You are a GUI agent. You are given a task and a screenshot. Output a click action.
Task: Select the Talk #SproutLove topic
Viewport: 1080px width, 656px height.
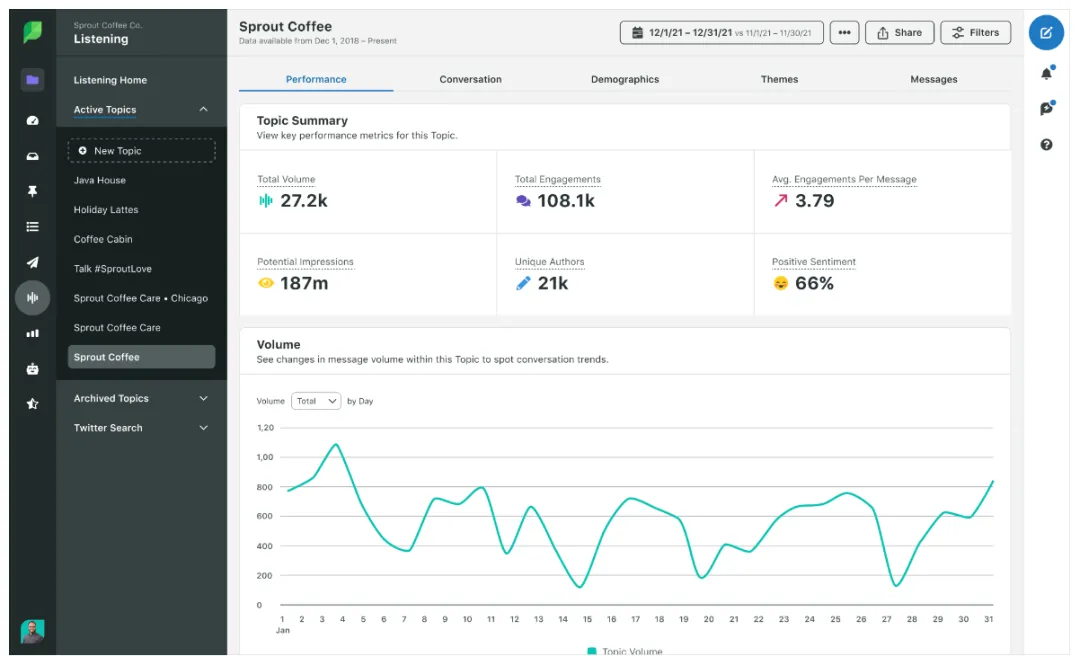point(112,269)
